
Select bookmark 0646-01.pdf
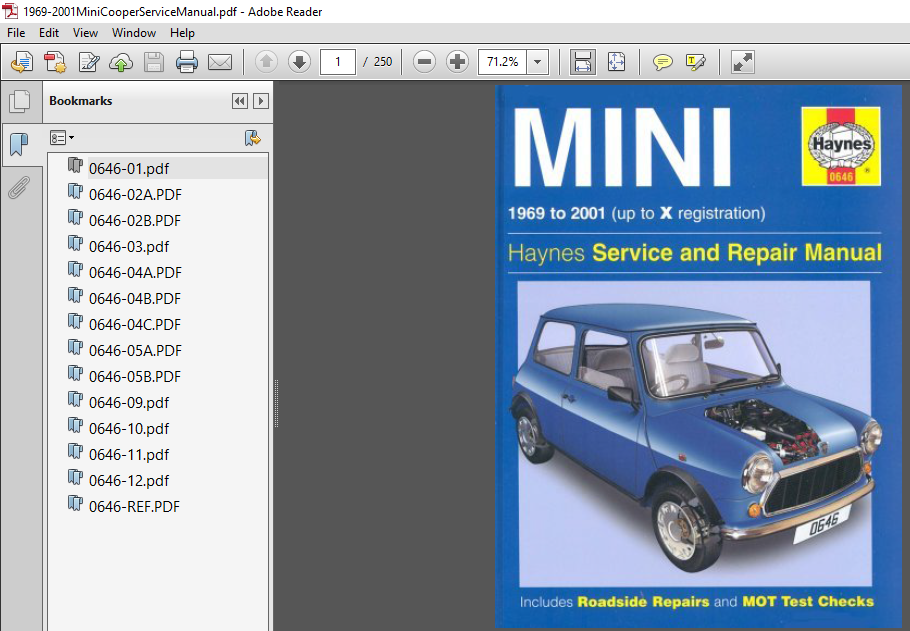point(129,169)
